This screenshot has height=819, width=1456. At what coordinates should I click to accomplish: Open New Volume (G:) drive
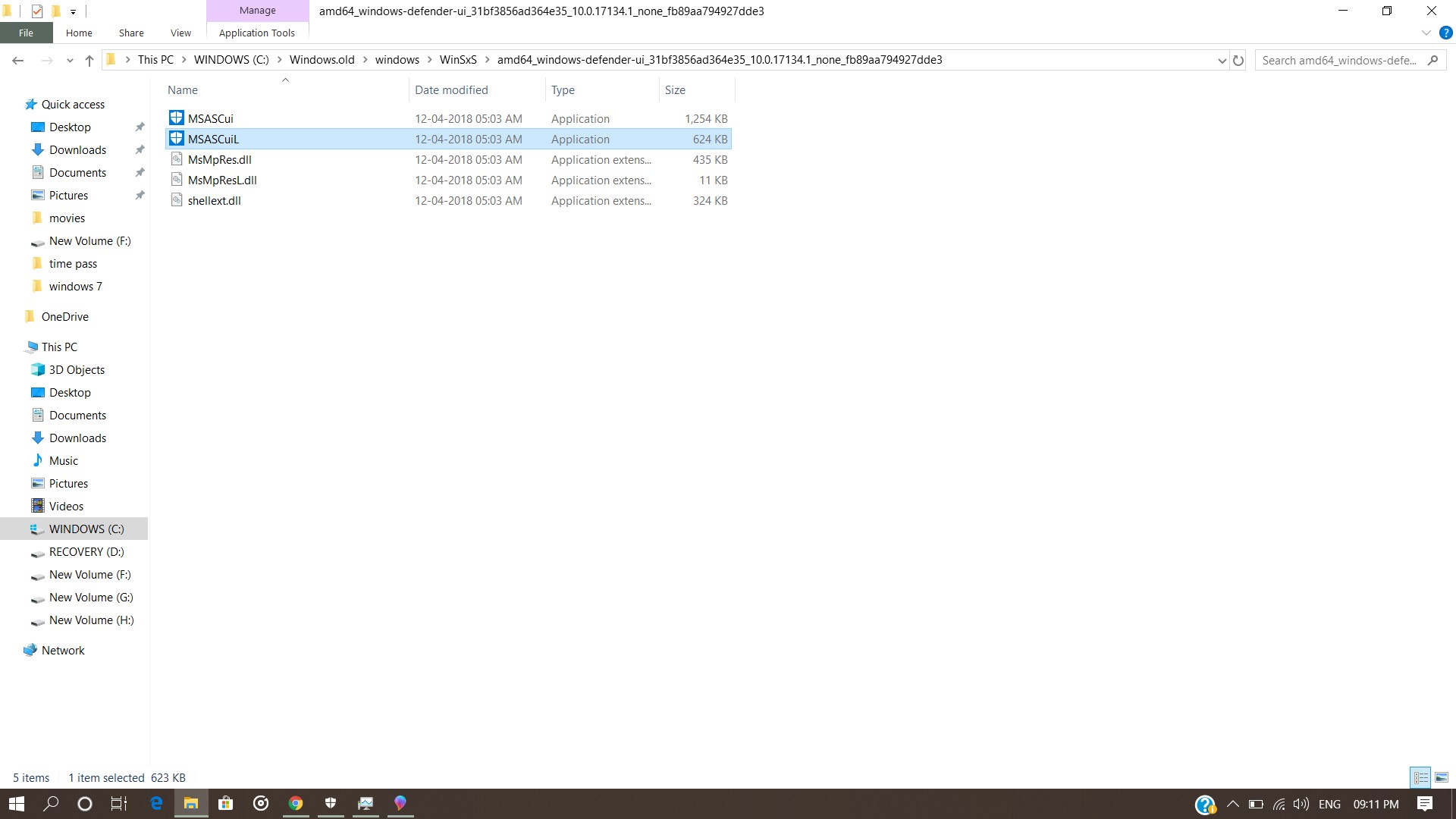(91, 598)
